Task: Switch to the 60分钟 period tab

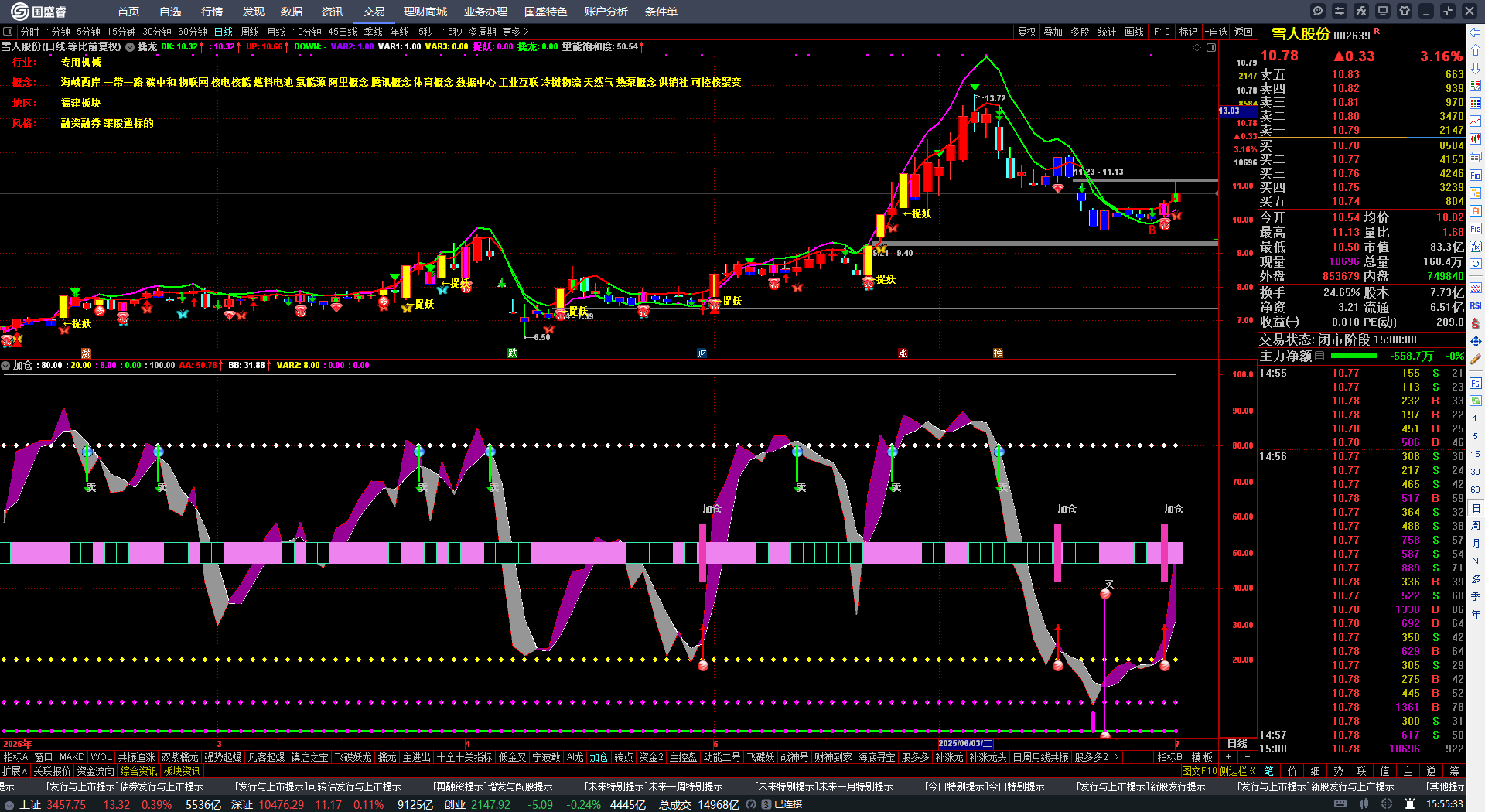Action: click(x=193, y=32)
